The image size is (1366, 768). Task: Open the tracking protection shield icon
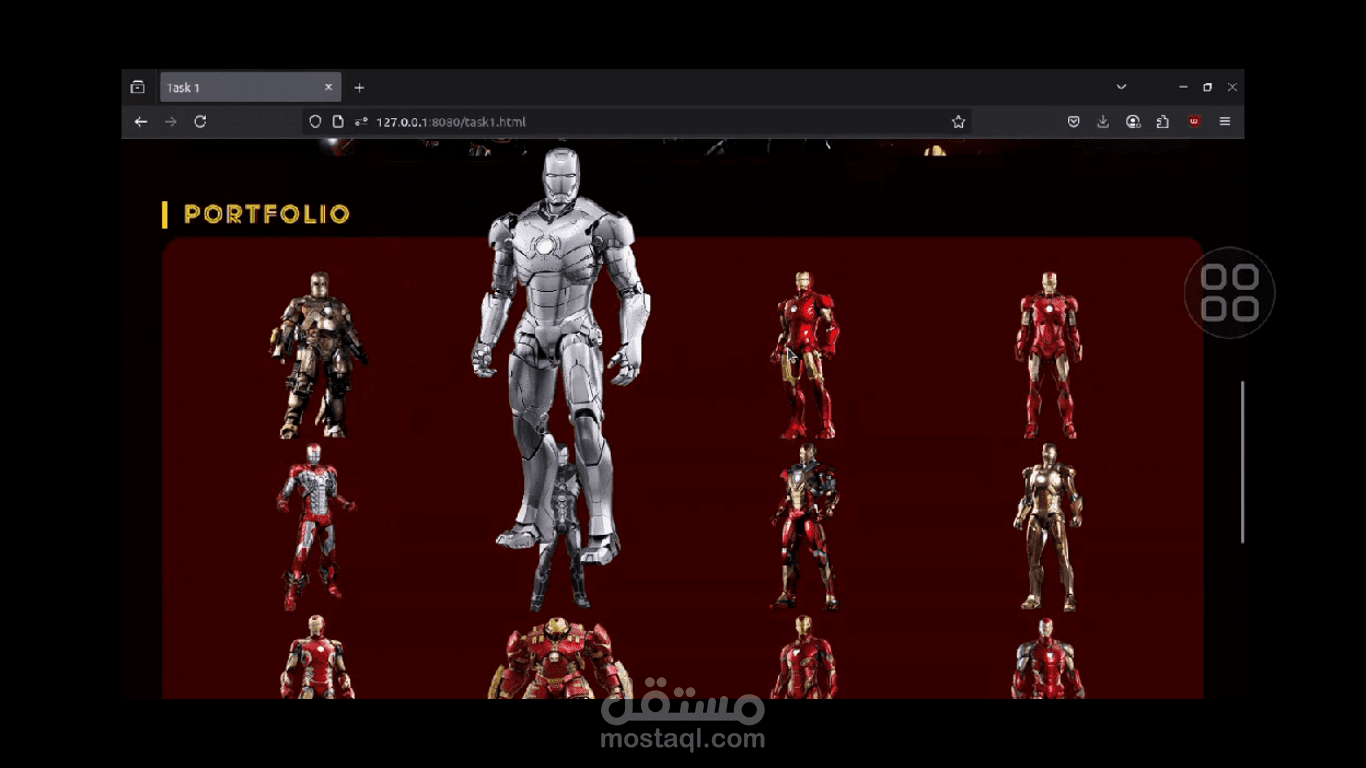point(315,122)
